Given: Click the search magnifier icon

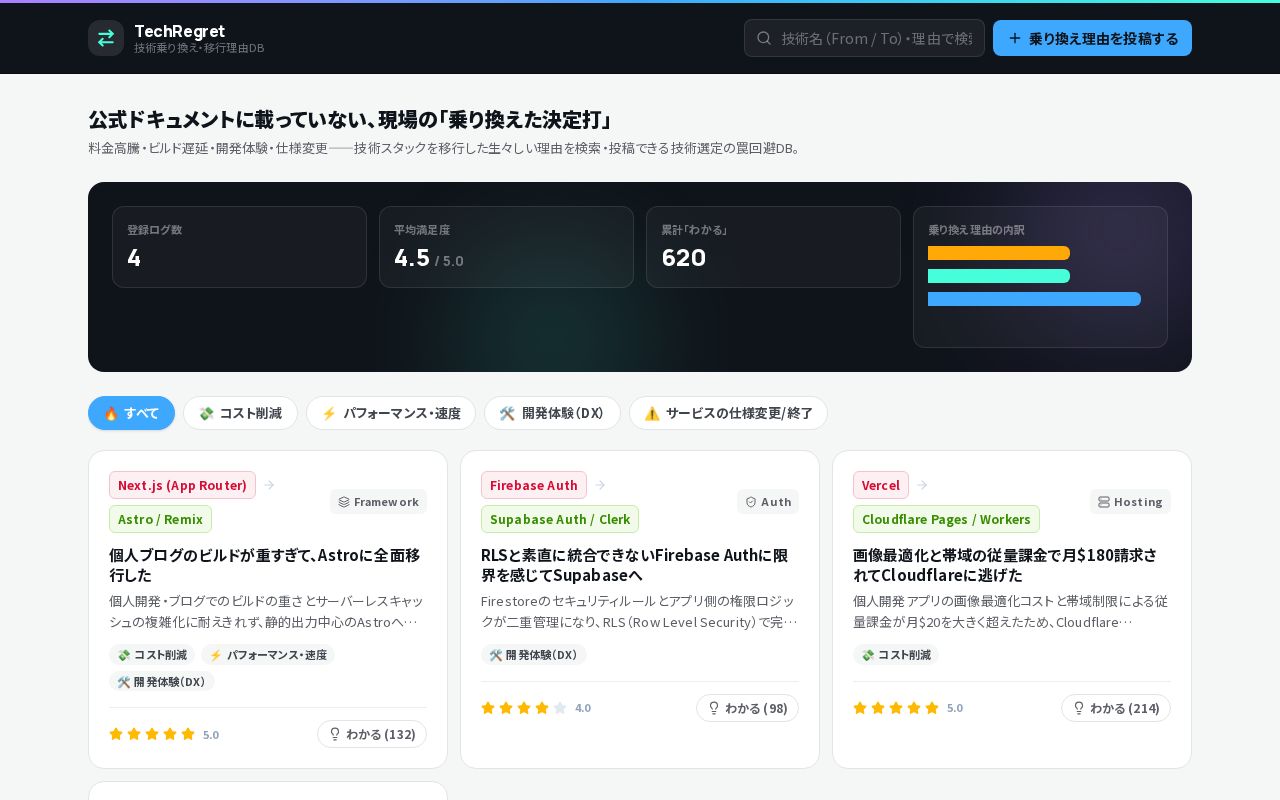Looking at the screenshot, I should tap(764, 38).
